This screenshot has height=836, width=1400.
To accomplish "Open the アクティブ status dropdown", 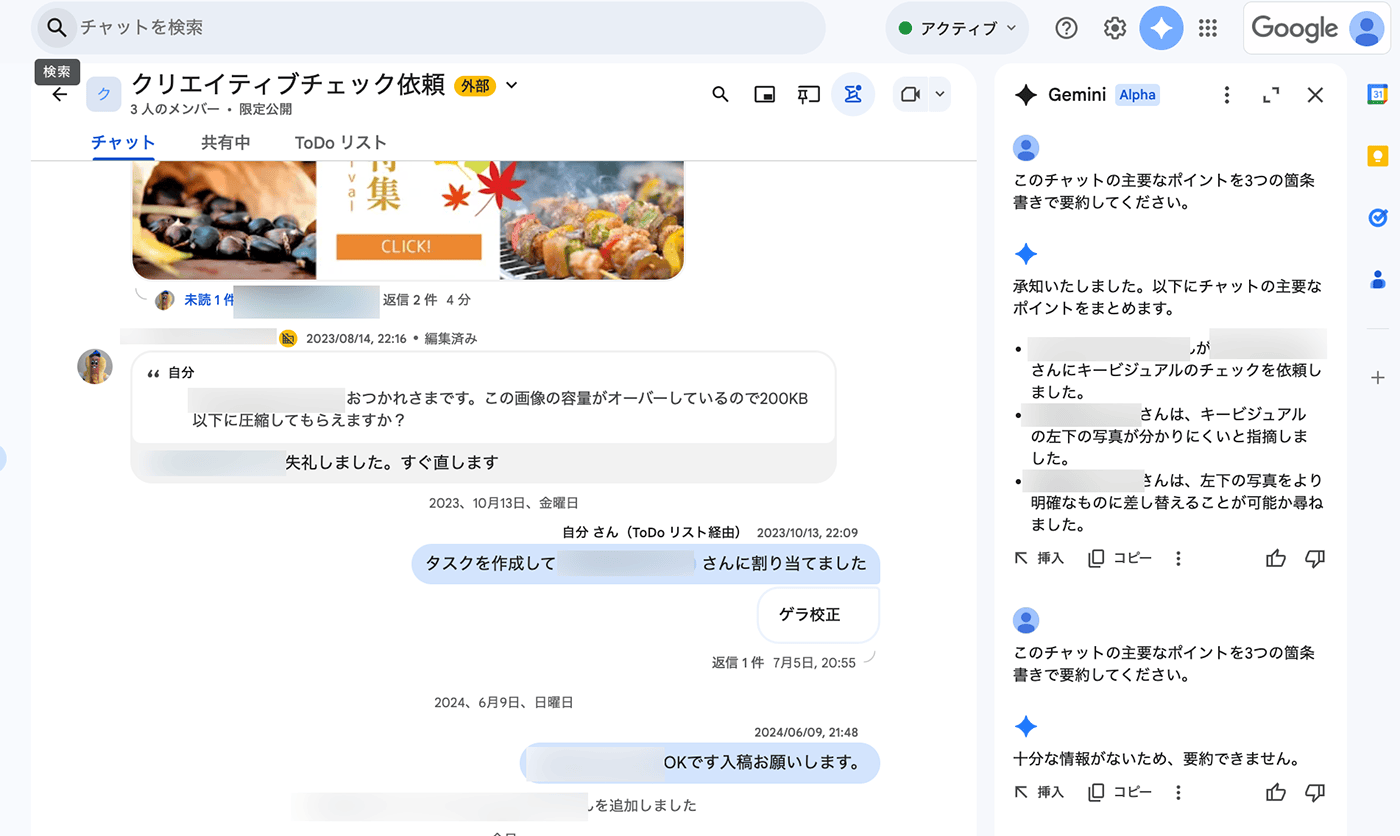I will click(x=957, y=28).
